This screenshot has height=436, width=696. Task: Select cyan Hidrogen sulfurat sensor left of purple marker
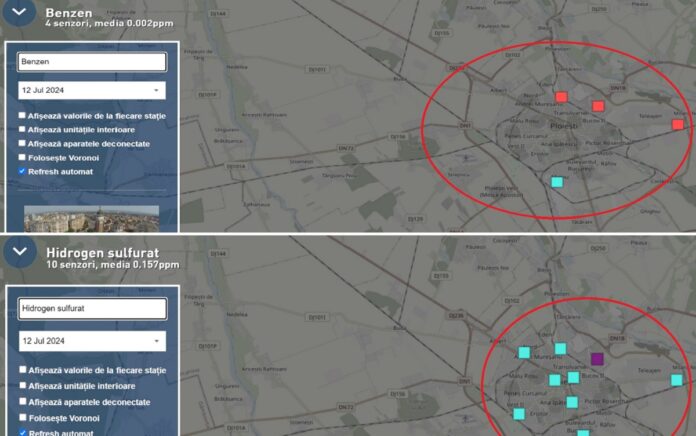pyautogui.click(x=560, y=349)
